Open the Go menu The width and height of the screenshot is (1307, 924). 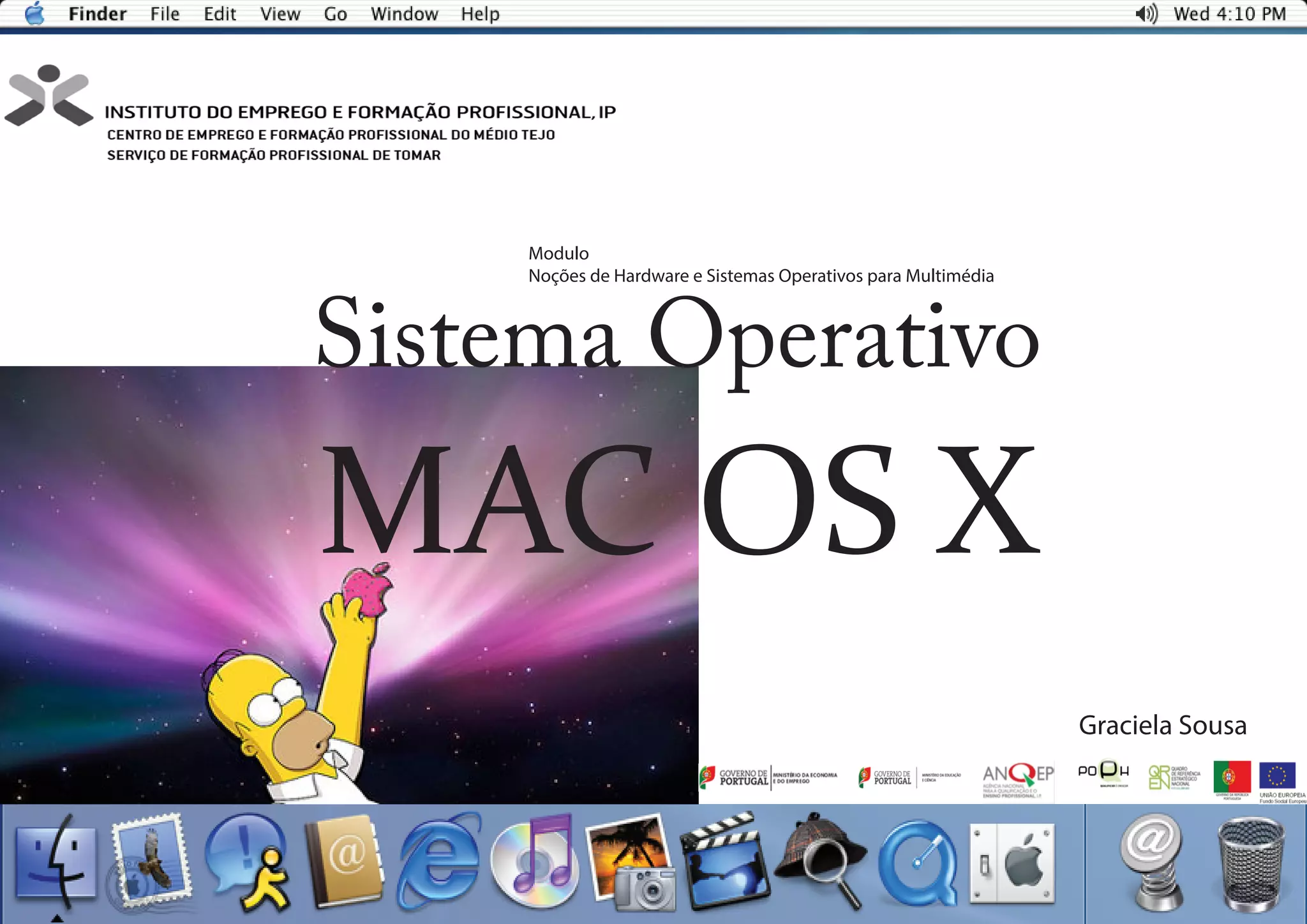pos(335,13)
